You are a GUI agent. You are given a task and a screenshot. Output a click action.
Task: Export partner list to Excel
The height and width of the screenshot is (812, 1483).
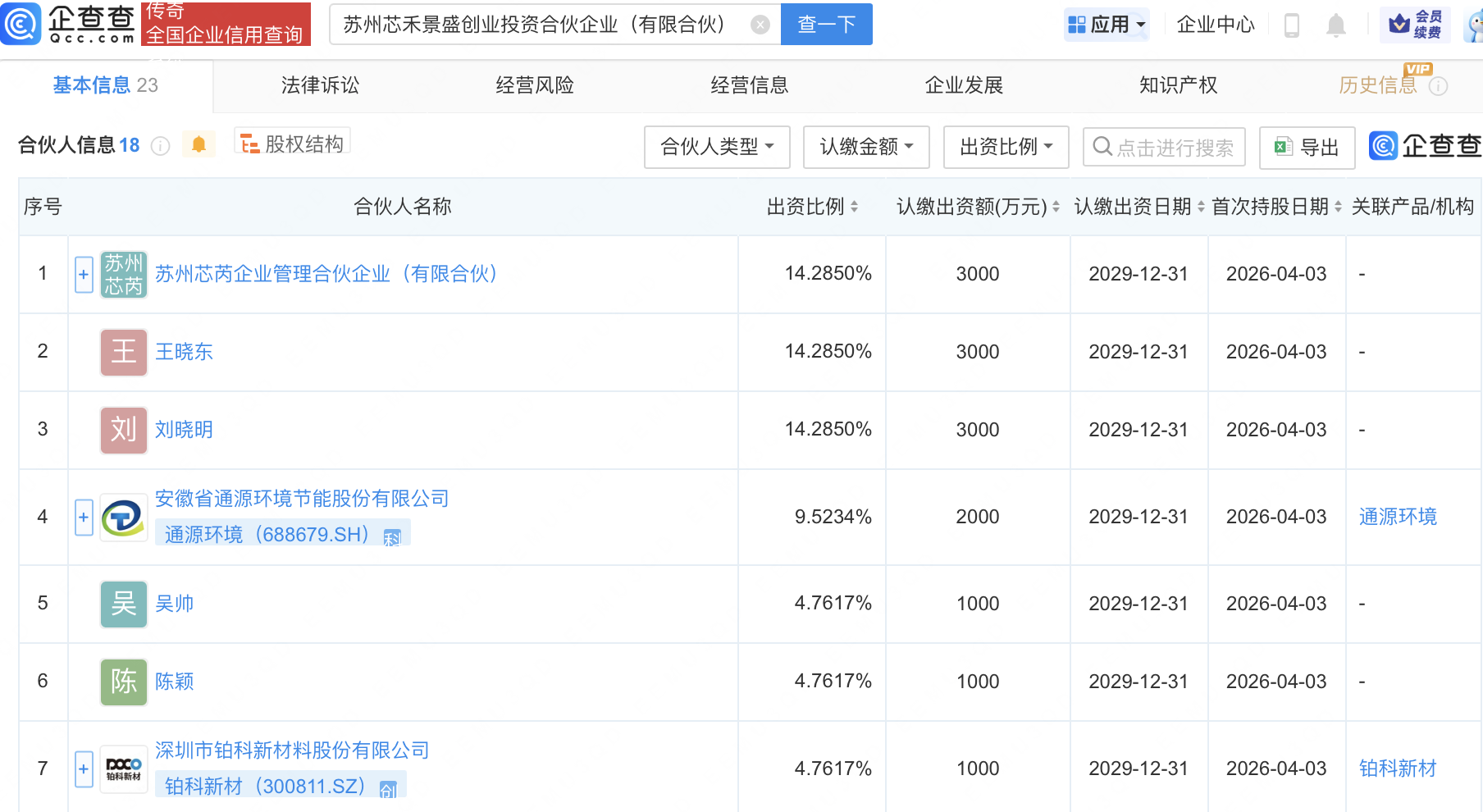pos(1307,148)
